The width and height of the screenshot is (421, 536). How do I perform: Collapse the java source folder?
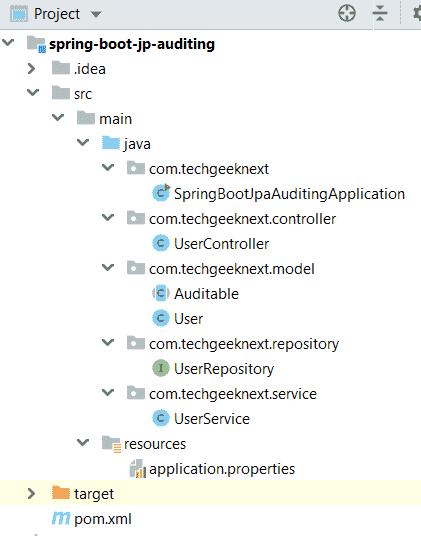(83, 142)
